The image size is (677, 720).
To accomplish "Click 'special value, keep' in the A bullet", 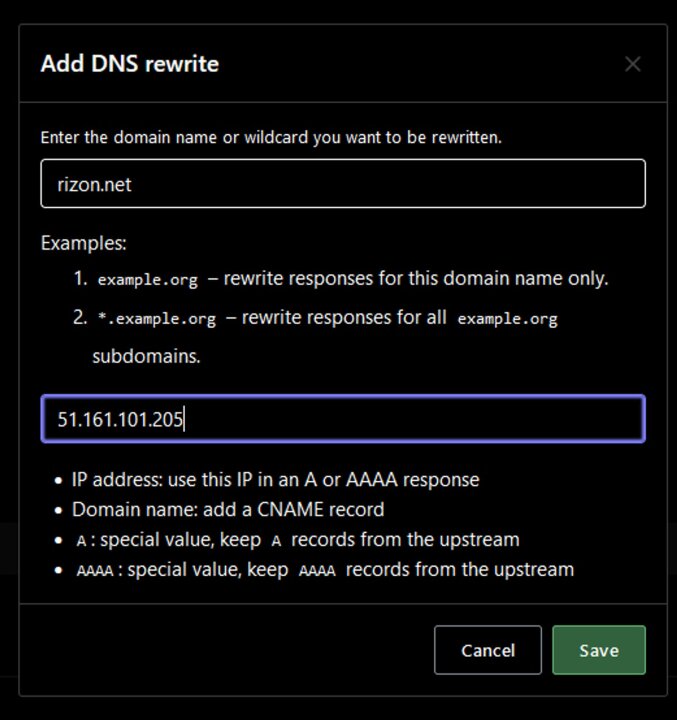I will [x=181, y=540].
